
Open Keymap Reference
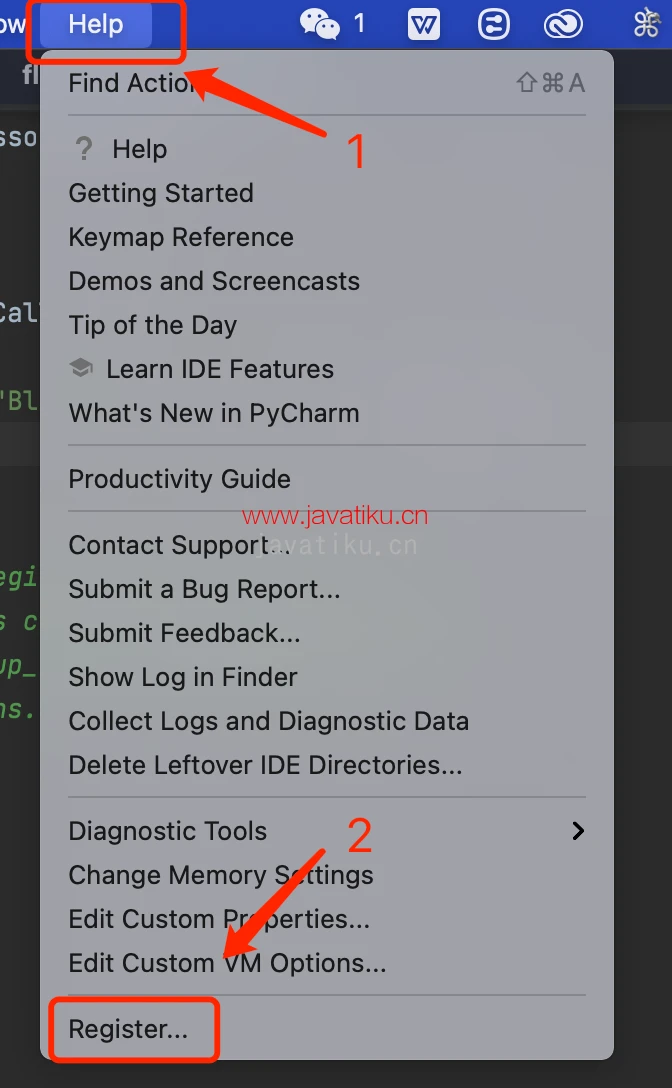click(180, 237)
